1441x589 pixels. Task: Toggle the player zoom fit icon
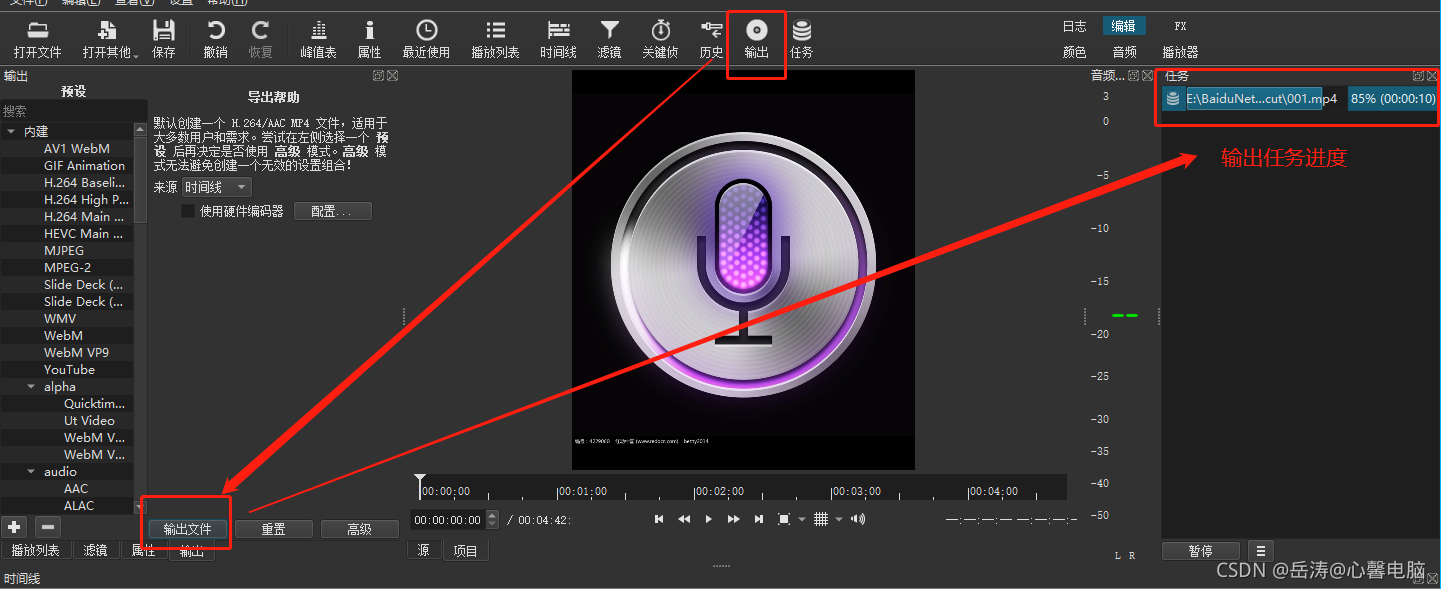(784, 519)
